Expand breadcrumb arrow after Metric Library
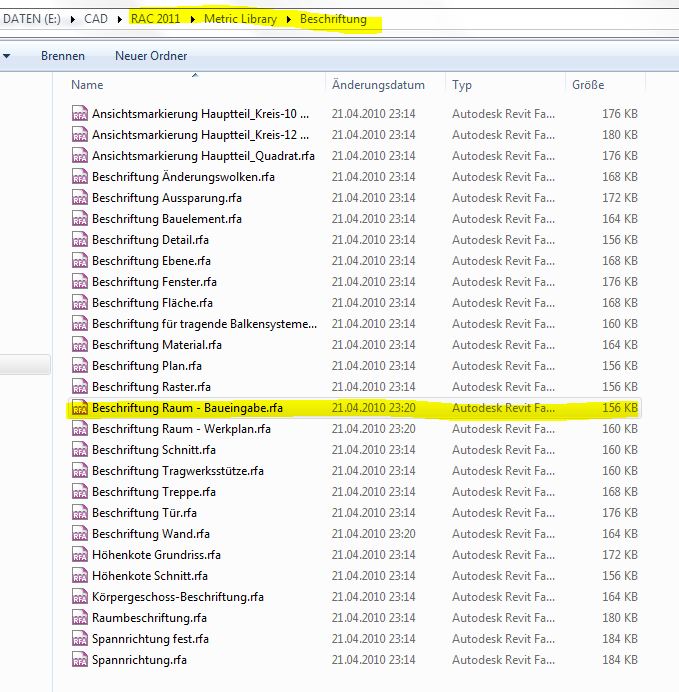This screenshot has height=692, width=679. click(x=289, y=19)
